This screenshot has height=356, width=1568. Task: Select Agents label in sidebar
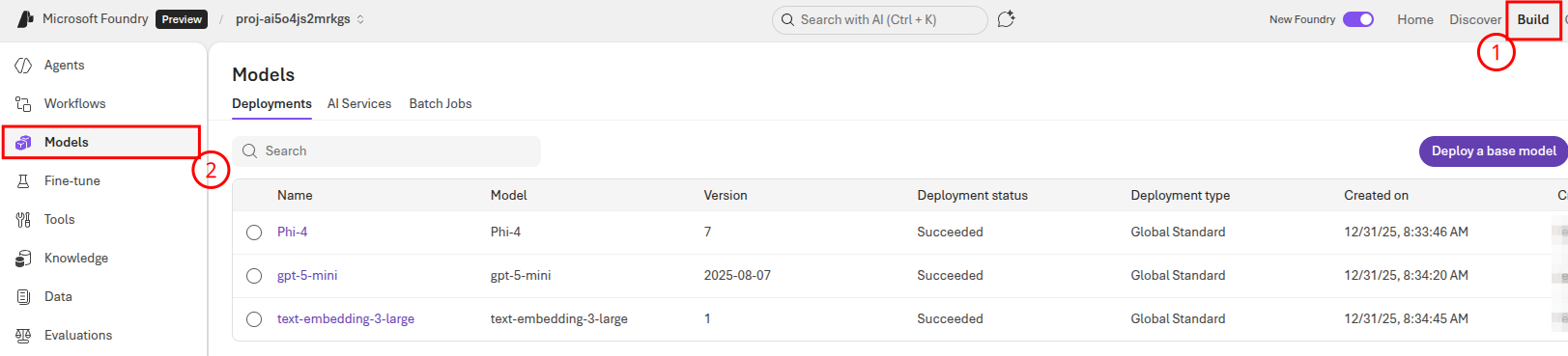(x=64, y=65)
